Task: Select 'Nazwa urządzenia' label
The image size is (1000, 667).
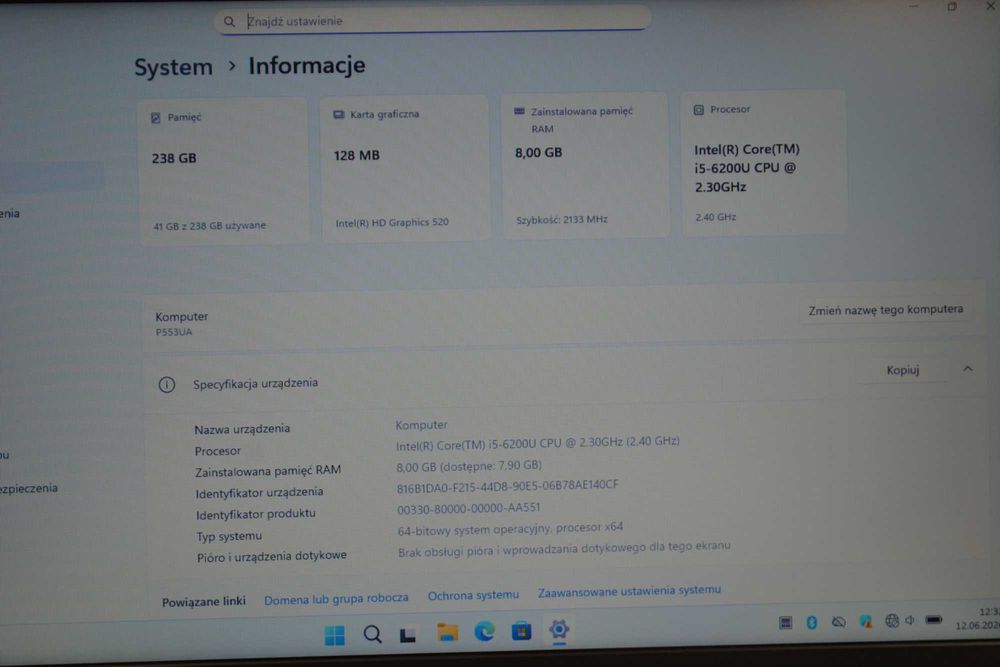Action: 242,429
